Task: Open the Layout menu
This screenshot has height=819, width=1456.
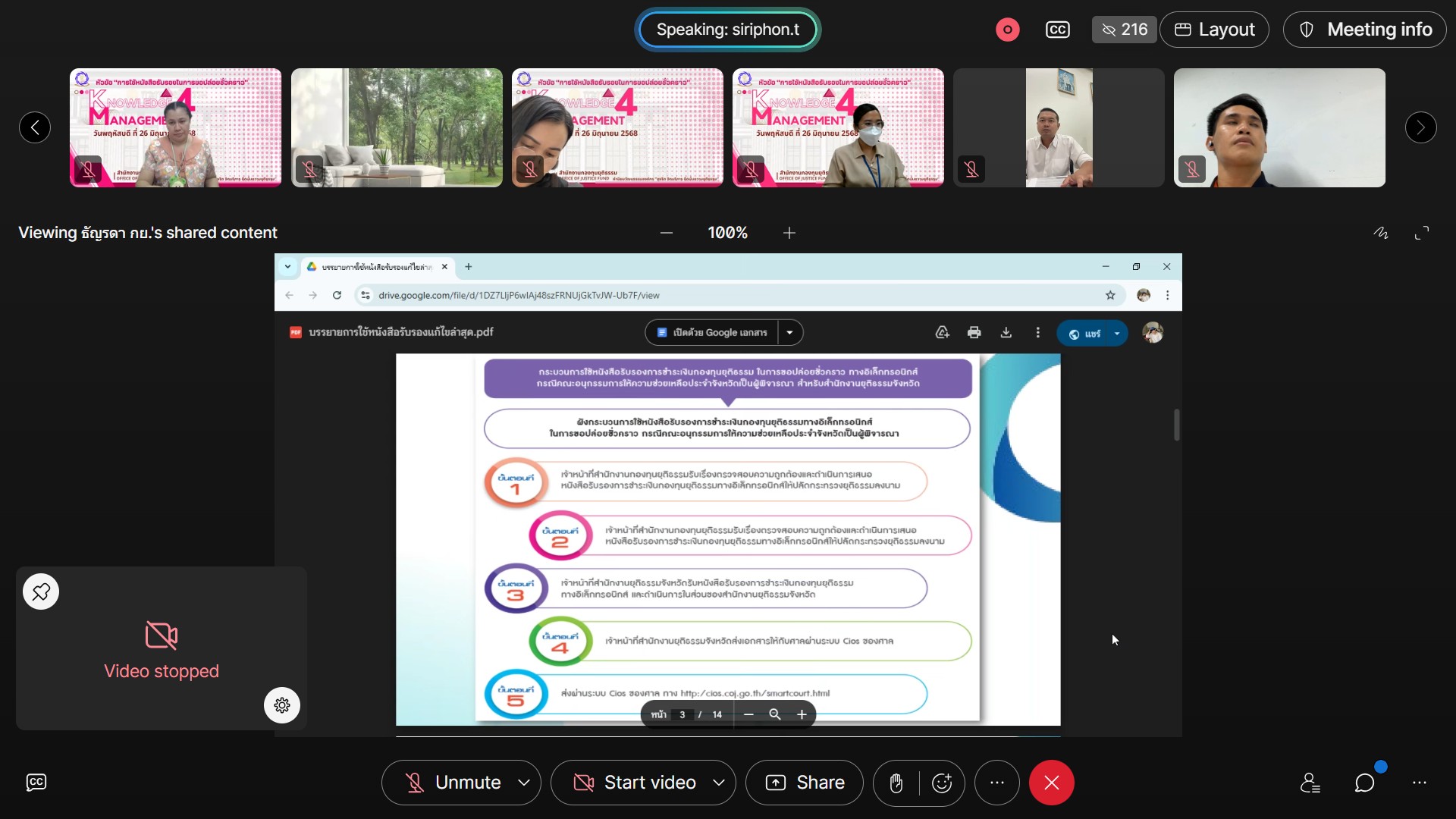Action: pyautogui.click(x=1214, y=30)
